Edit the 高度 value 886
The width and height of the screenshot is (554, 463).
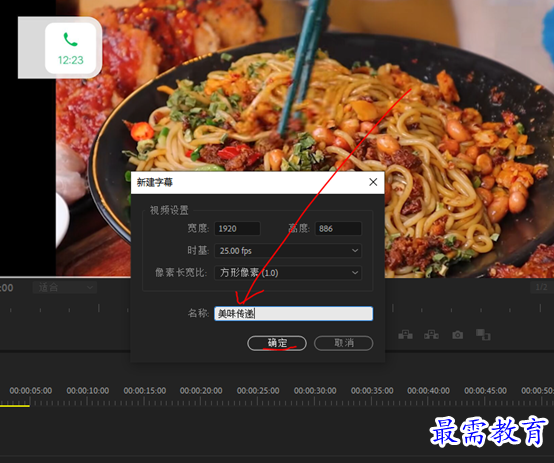pyautogui.click(x=338, y=229)
